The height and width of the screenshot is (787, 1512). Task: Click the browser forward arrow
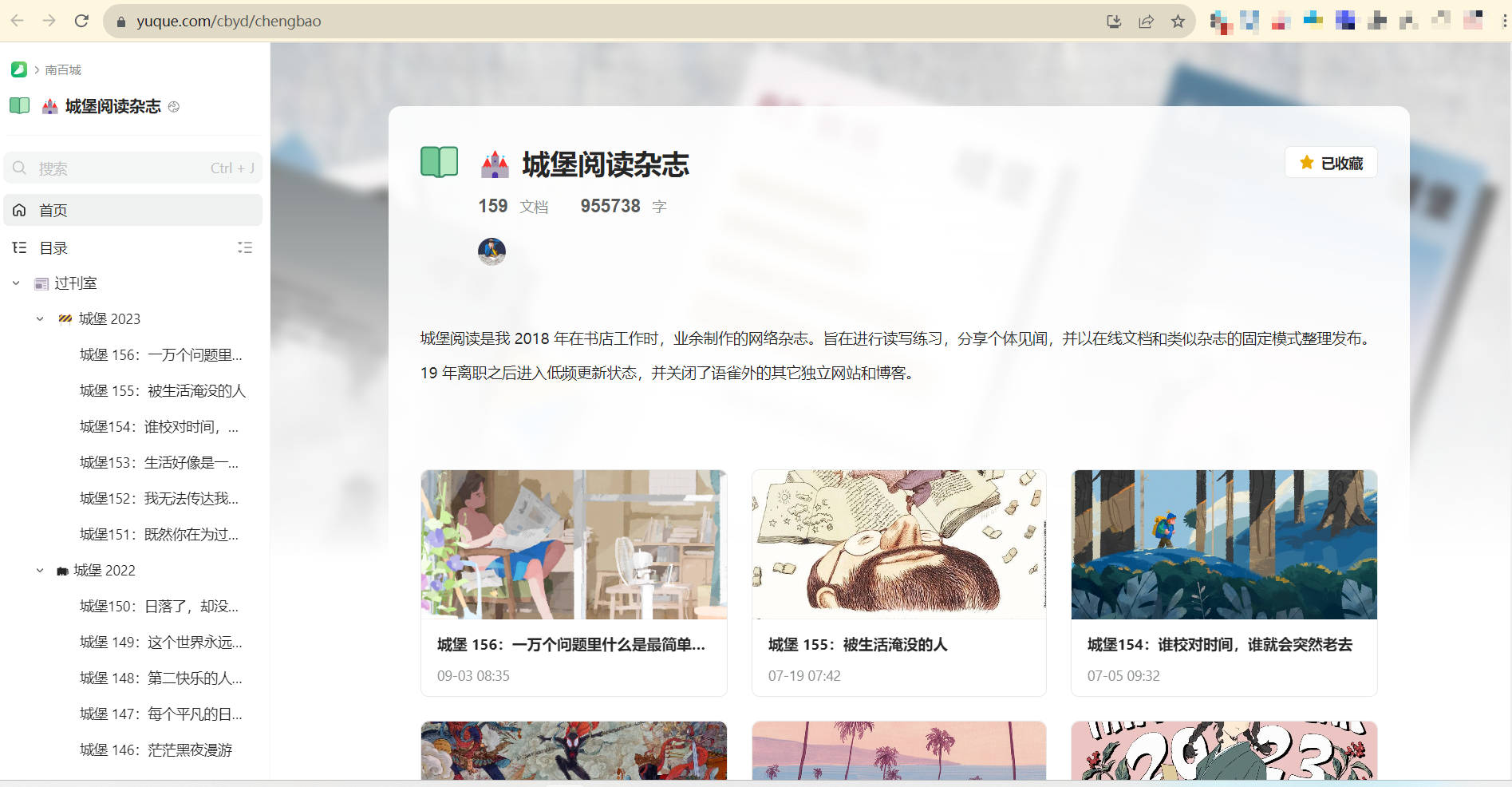[x=49, y=21]
